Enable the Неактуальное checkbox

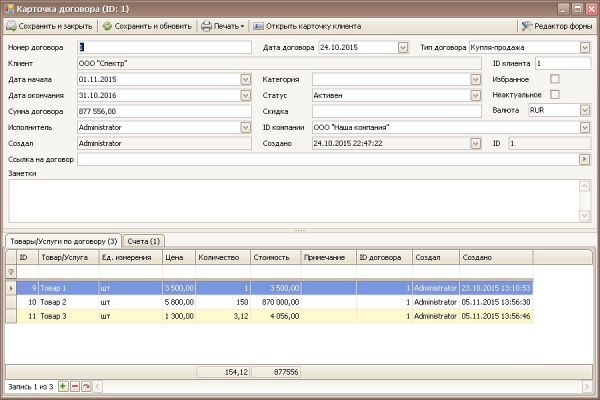pyautogui.click(x=555, y=95)
